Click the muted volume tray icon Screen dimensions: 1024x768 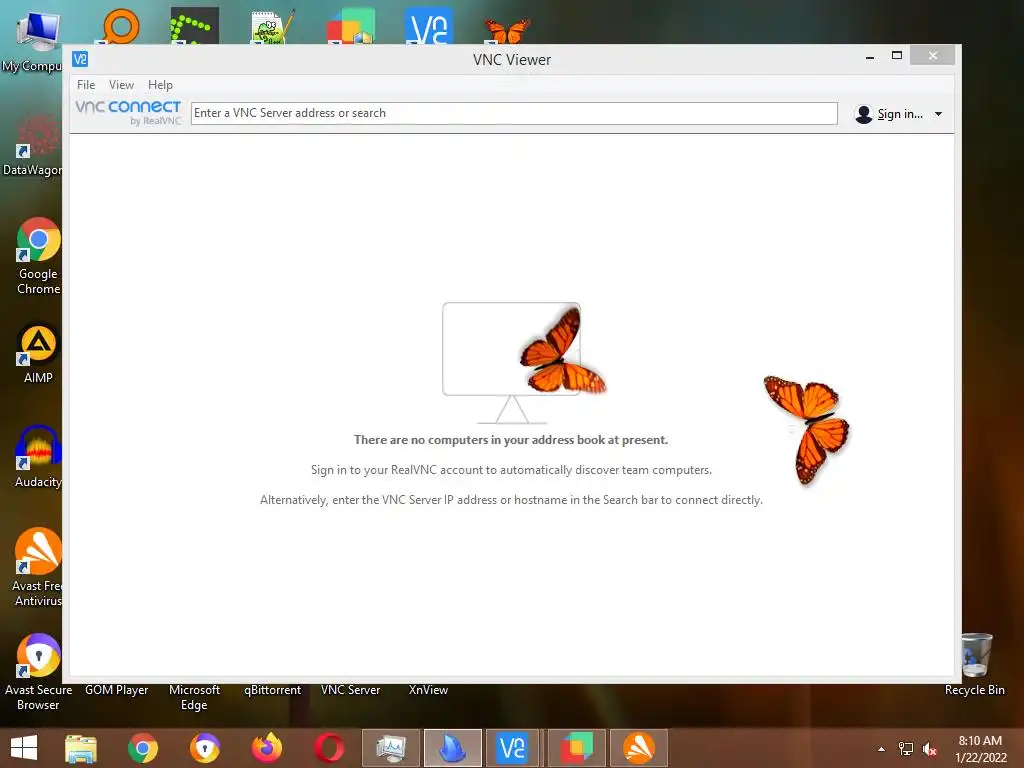pos(930,749)
